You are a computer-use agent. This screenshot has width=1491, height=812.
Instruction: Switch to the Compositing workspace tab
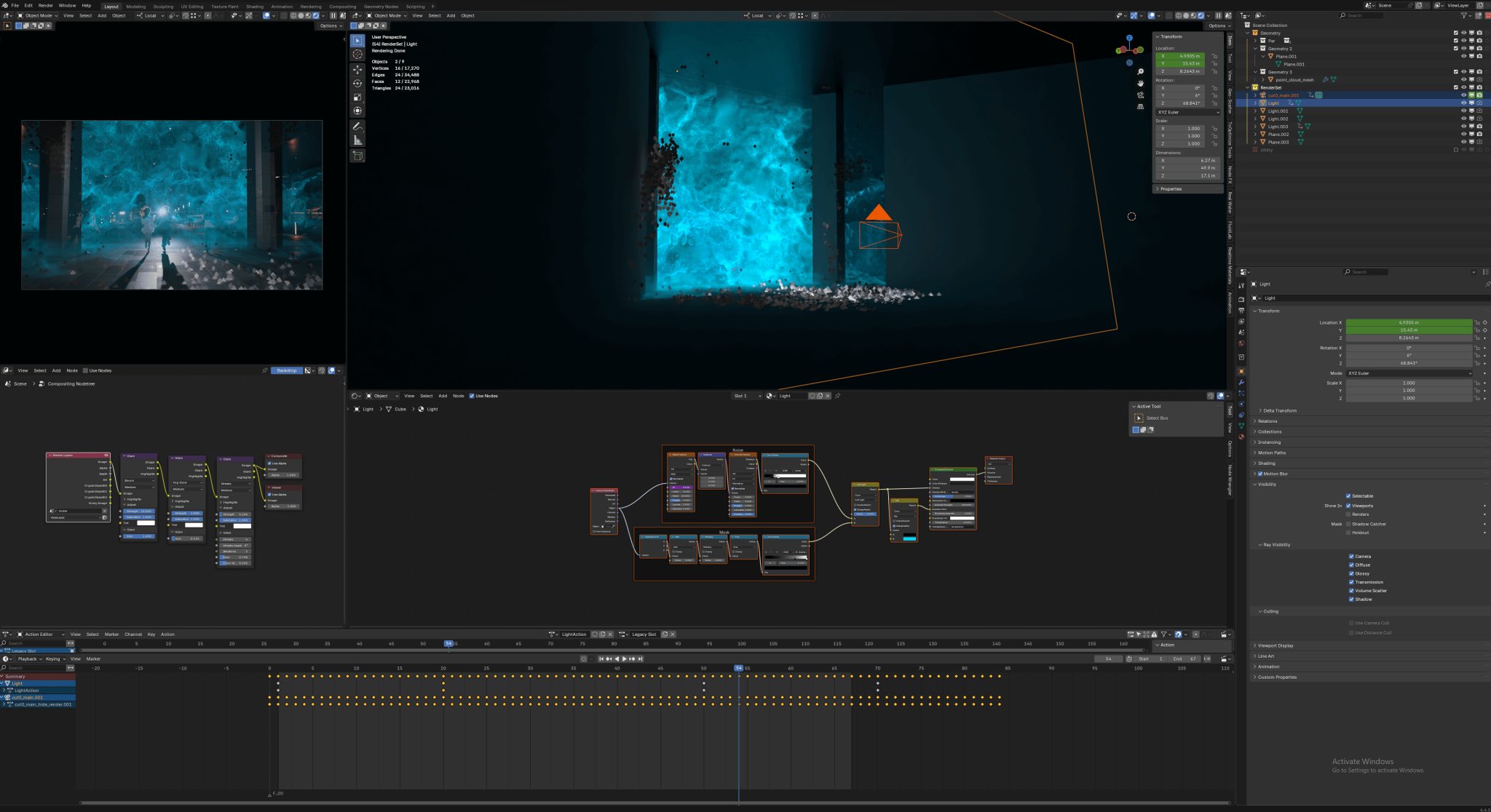point(342,7)
